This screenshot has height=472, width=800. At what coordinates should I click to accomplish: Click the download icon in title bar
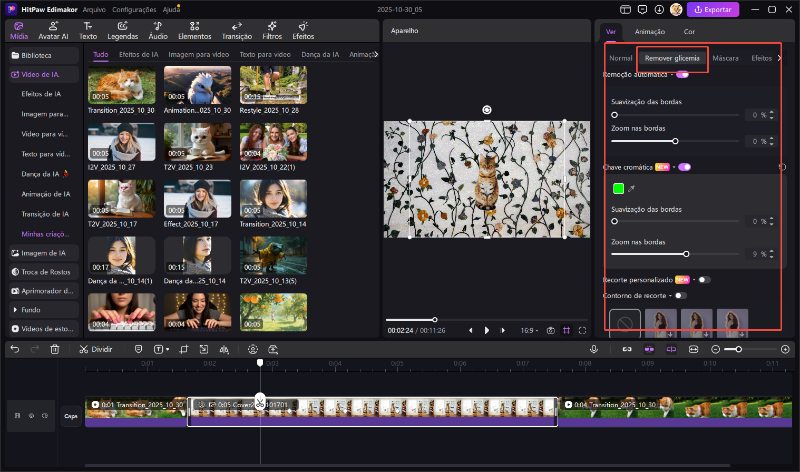pyautogui.click(x=659, y=9)
